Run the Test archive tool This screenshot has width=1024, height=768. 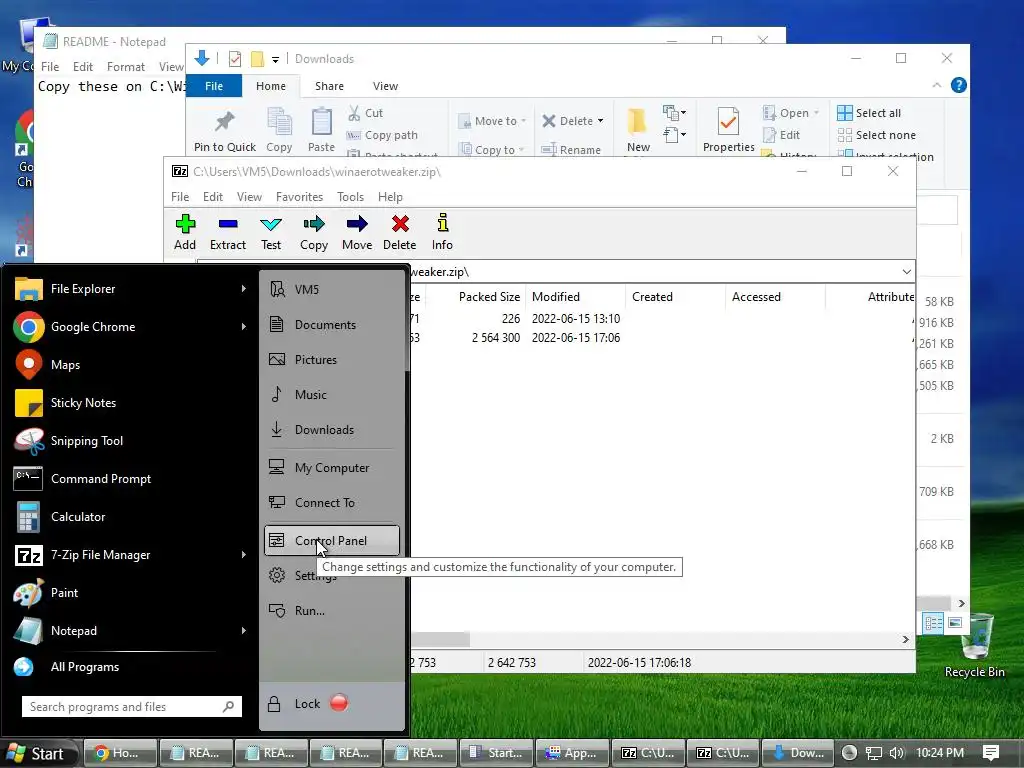(x=271, y=232)
